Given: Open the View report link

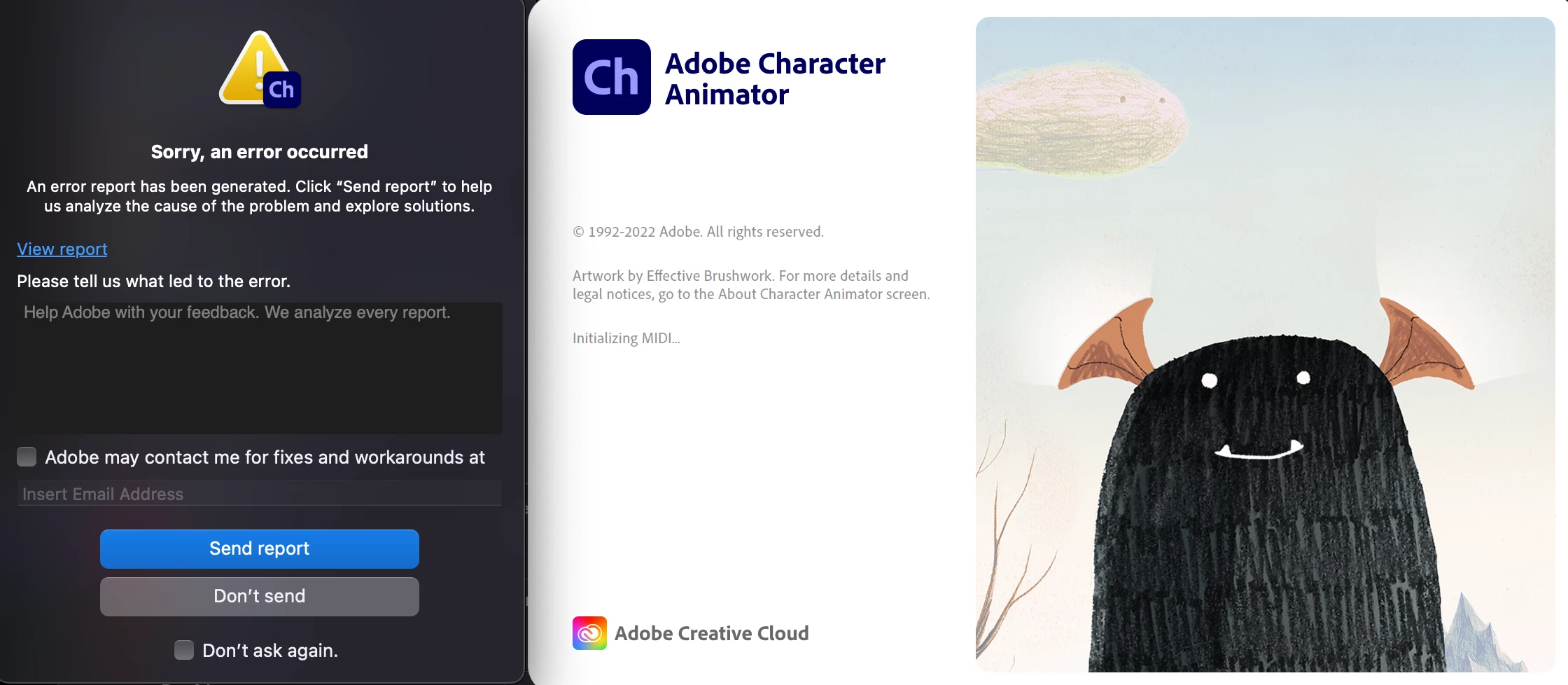Looking at the screenshot, I should point(62,249).
